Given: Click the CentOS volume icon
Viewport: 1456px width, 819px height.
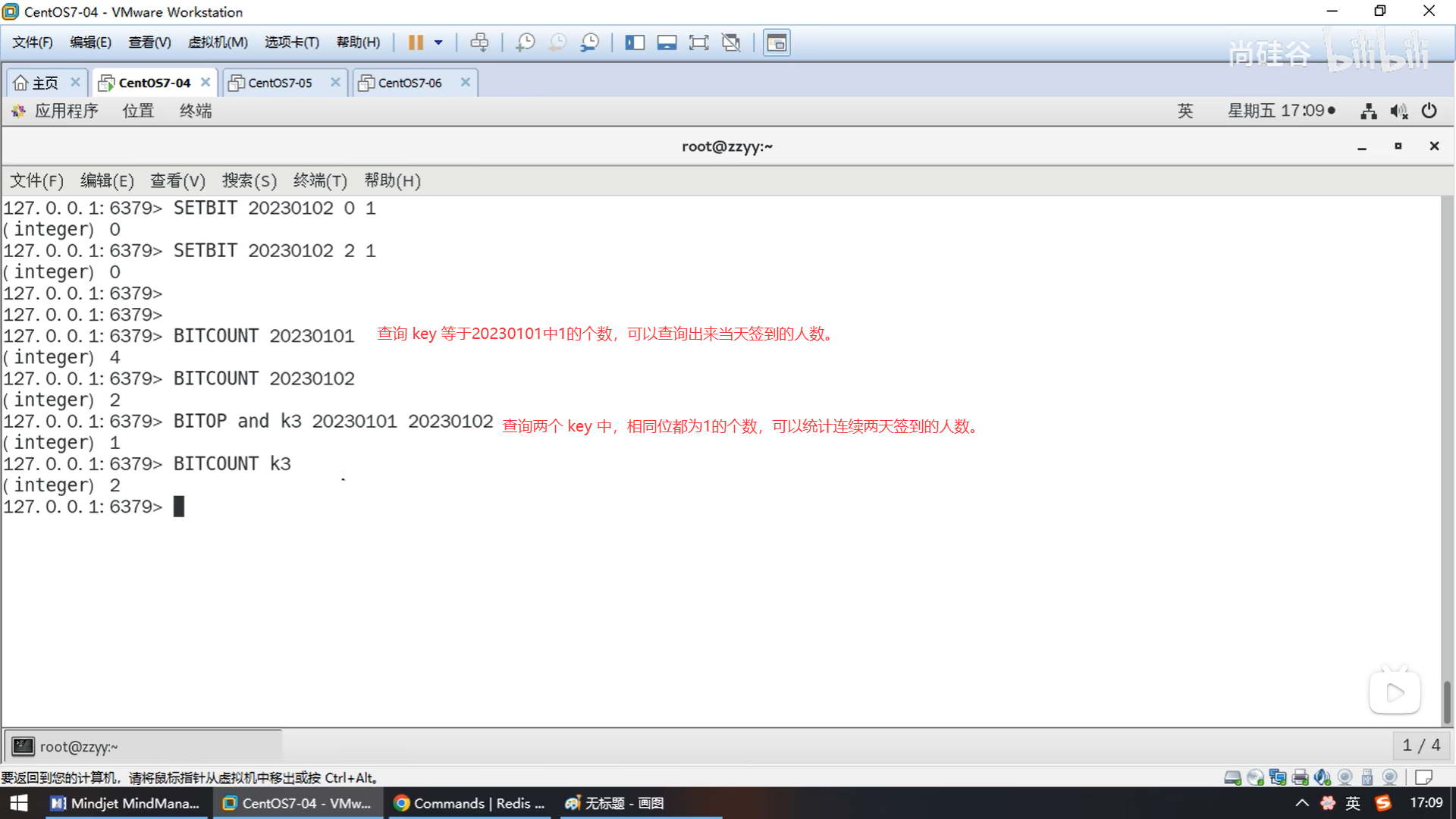Looking at the screenshot, I should [x=1398, y=111].
